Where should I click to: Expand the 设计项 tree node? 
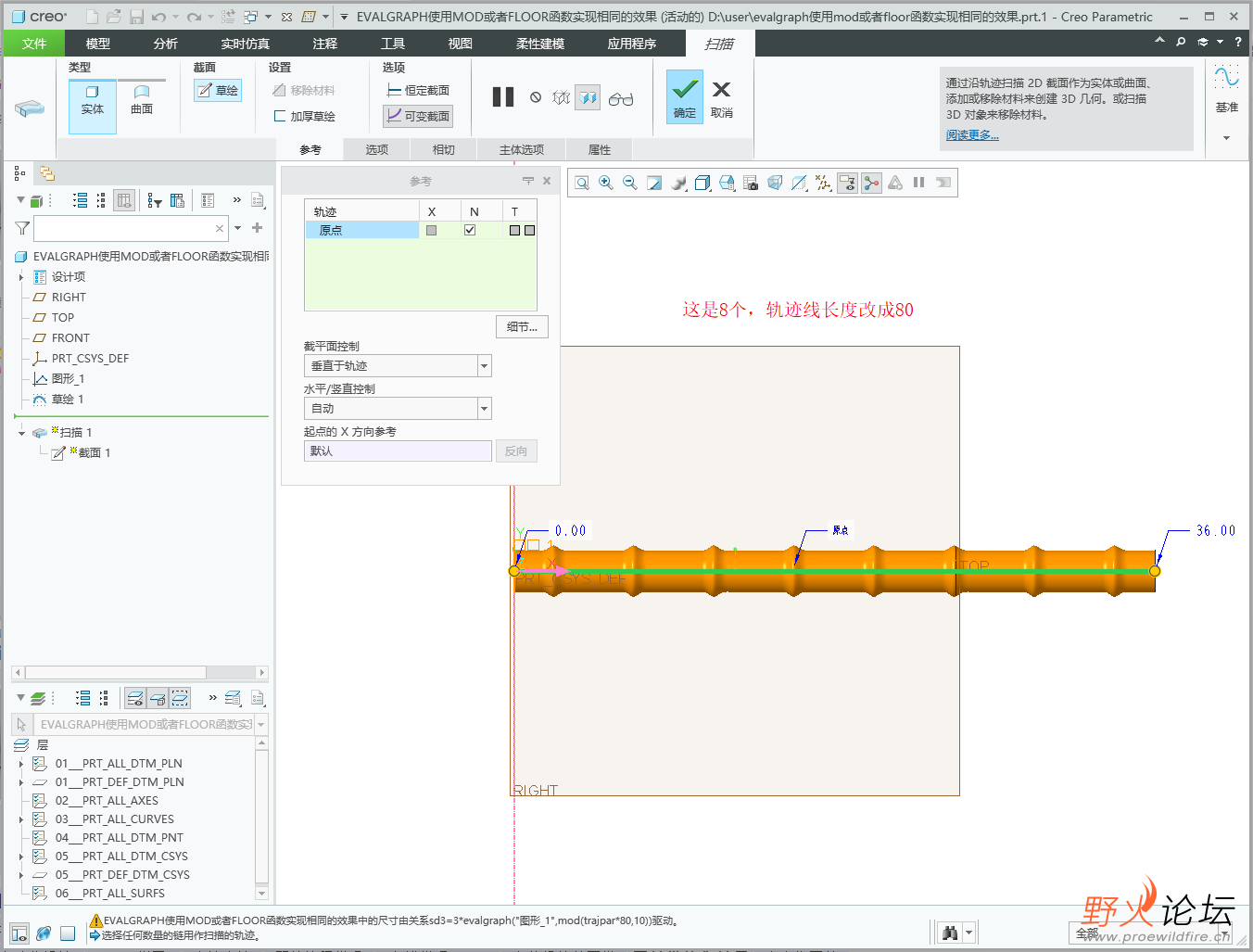pyautogui.click(x=21, y=277)
